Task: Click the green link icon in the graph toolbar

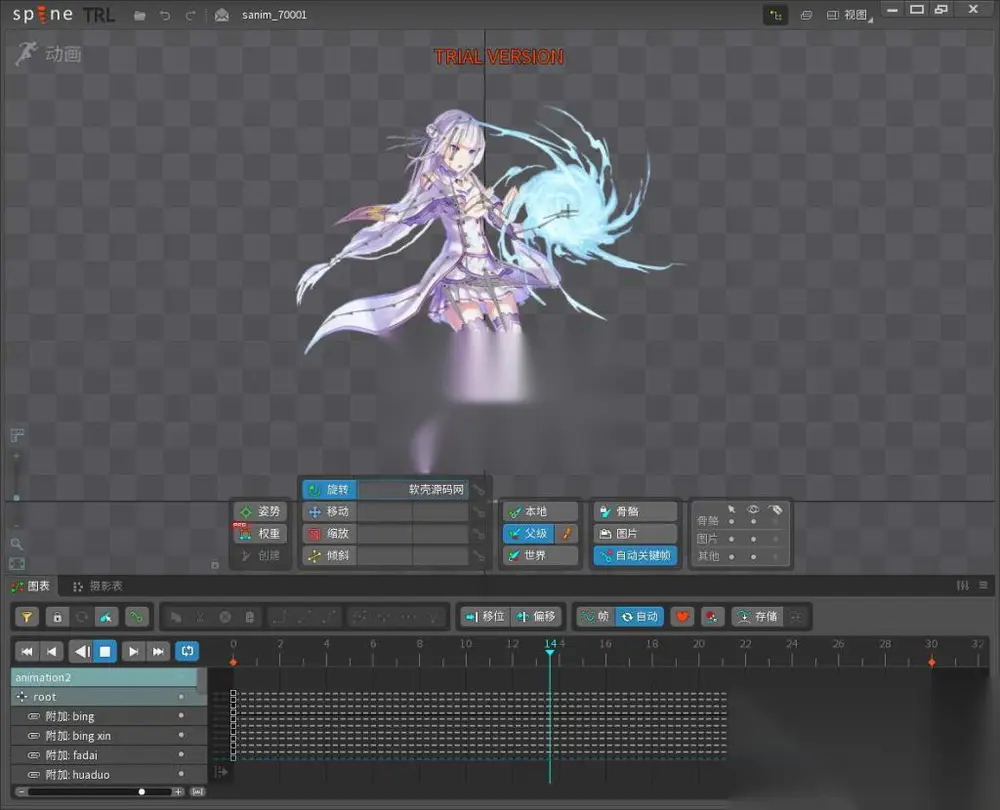Action: point(136,617)
